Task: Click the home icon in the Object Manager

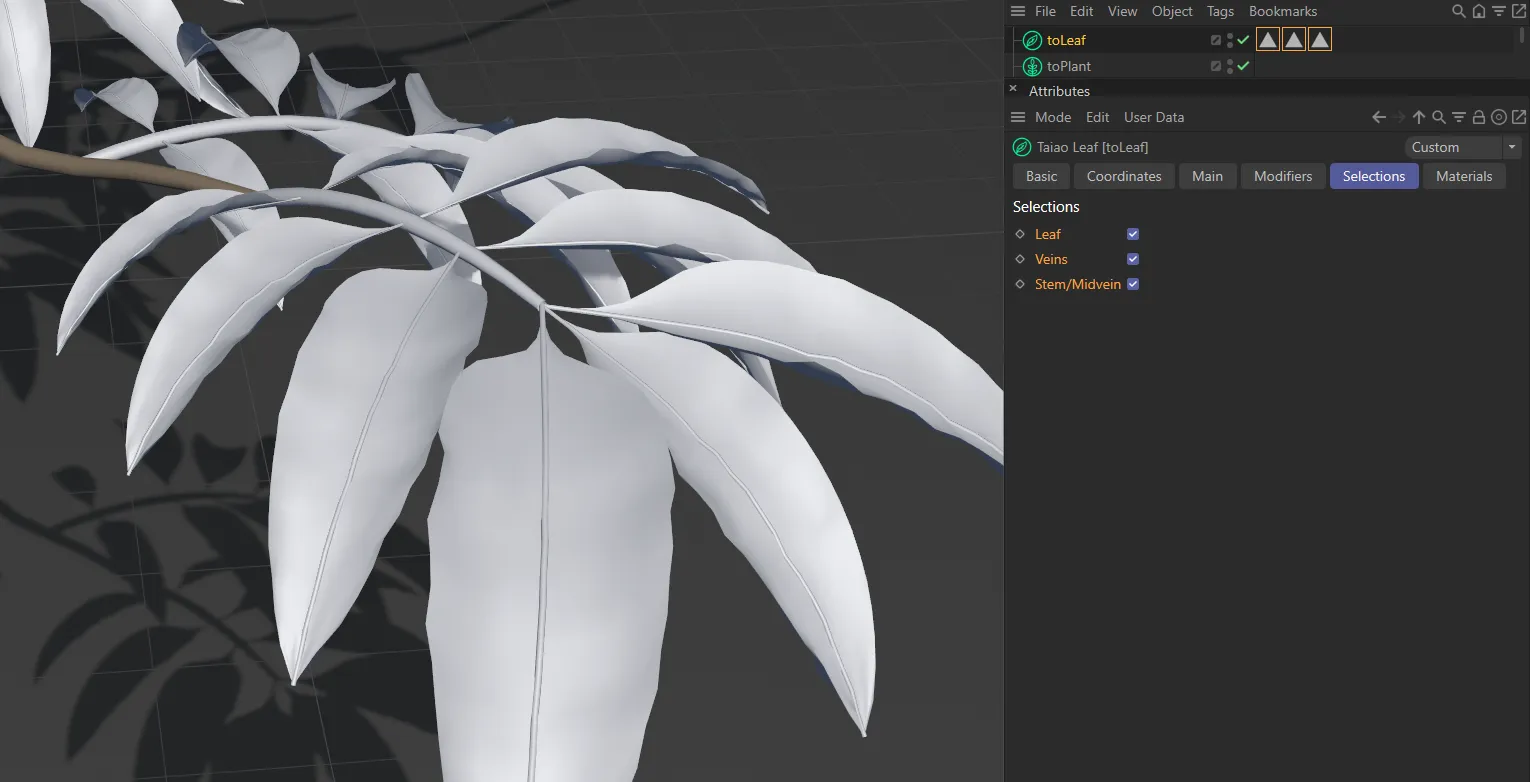Action: tap(1479, 11)
